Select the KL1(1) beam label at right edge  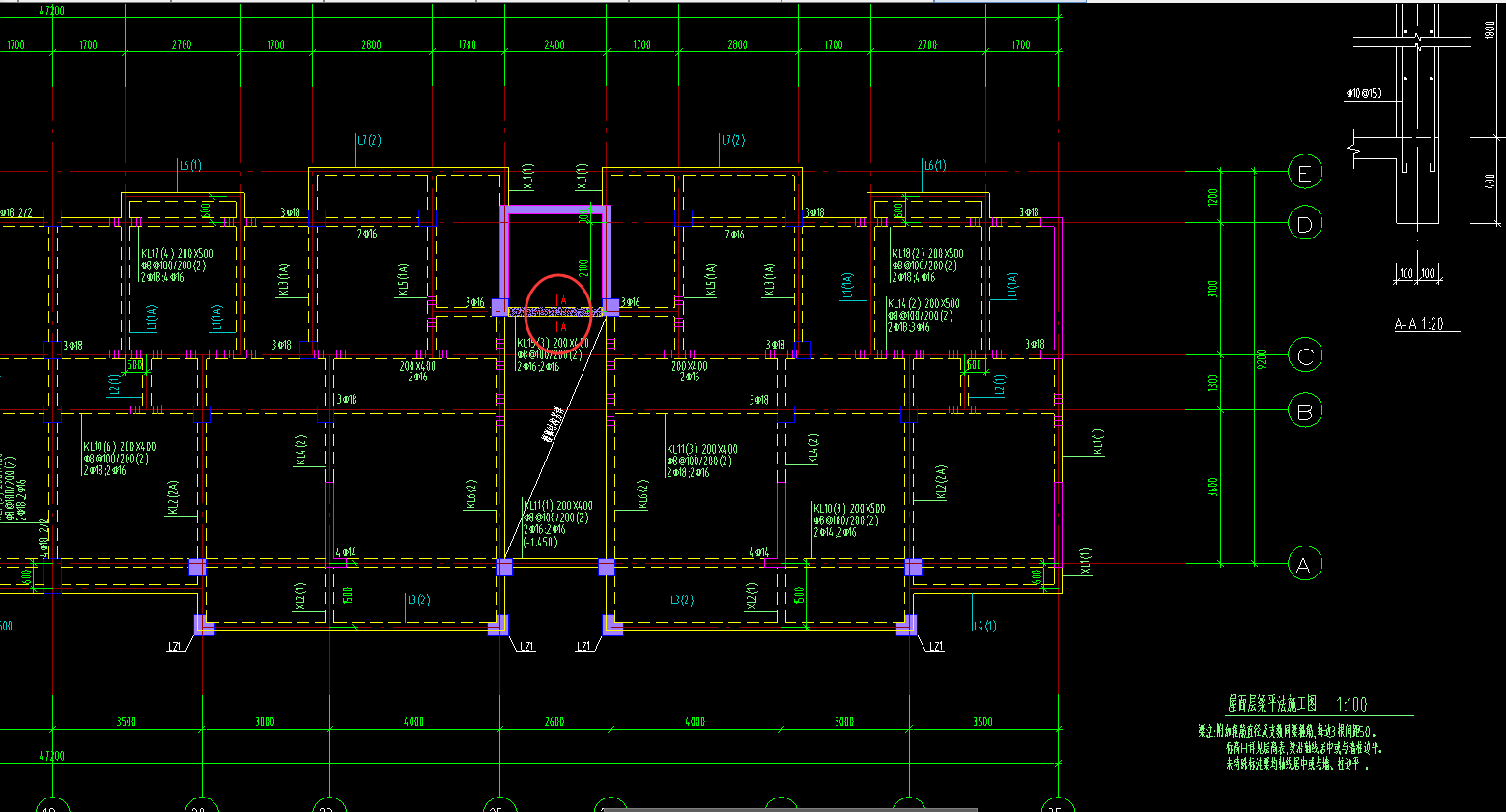pos(1098,441)
